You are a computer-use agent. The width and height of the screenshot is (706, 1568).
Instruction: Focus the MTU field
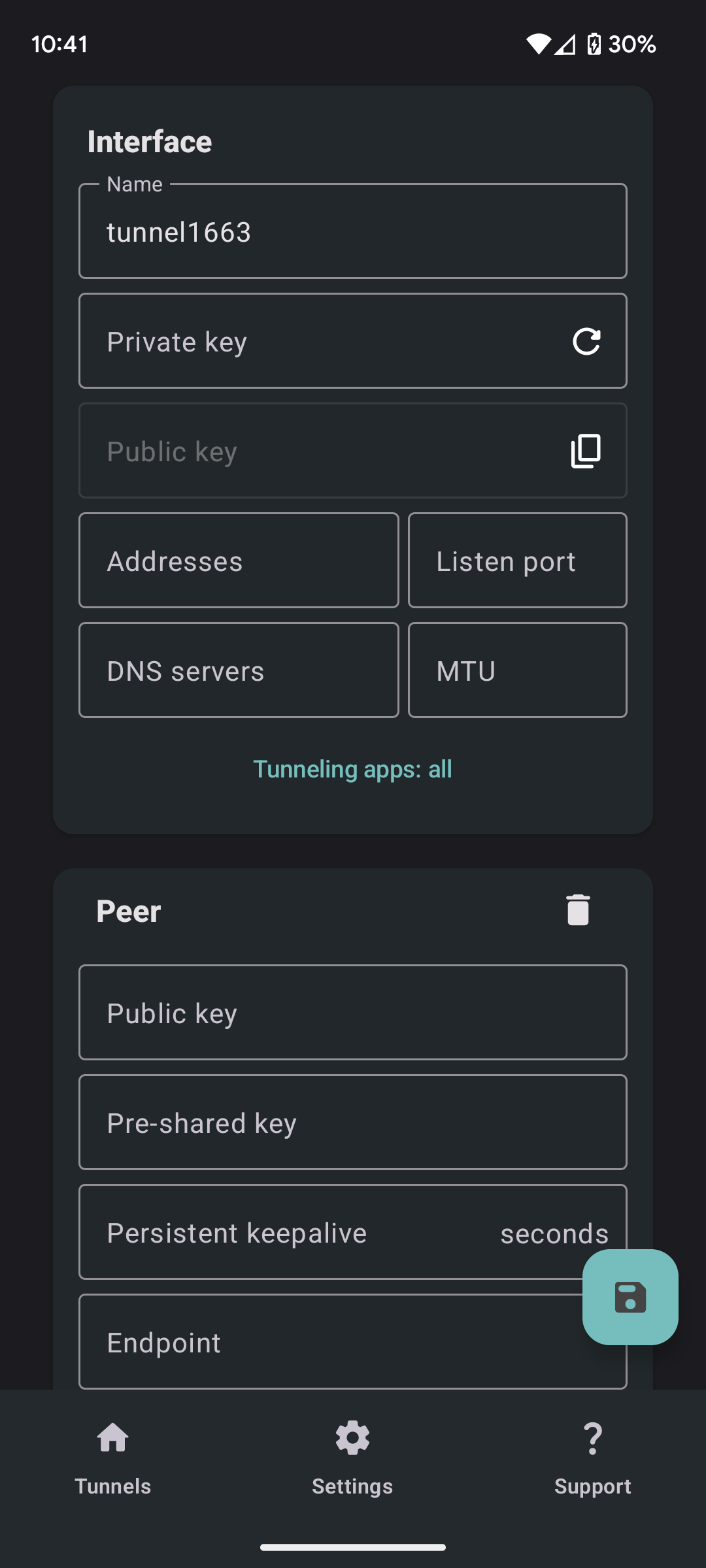[517, 670]
